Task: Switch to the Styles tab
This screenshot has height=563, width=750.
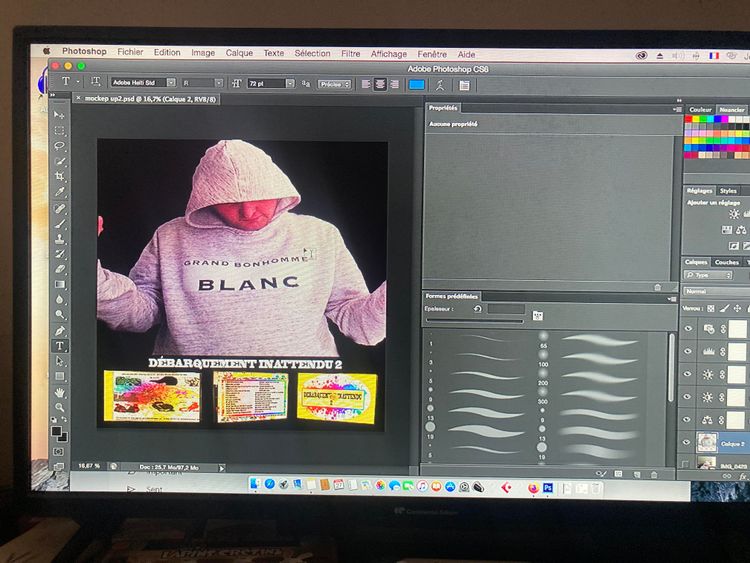Action: 728,190
